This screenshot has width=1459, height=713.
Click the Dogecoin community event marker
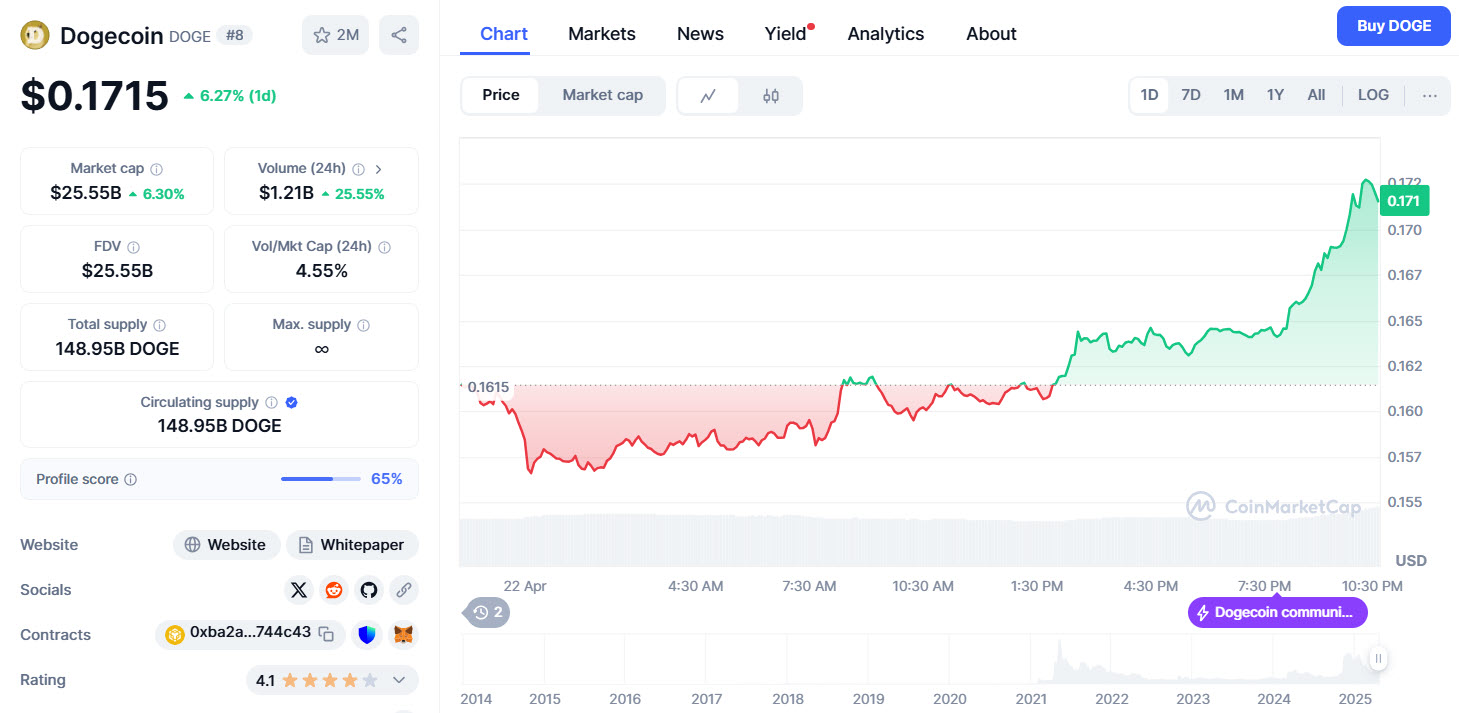1277,612
